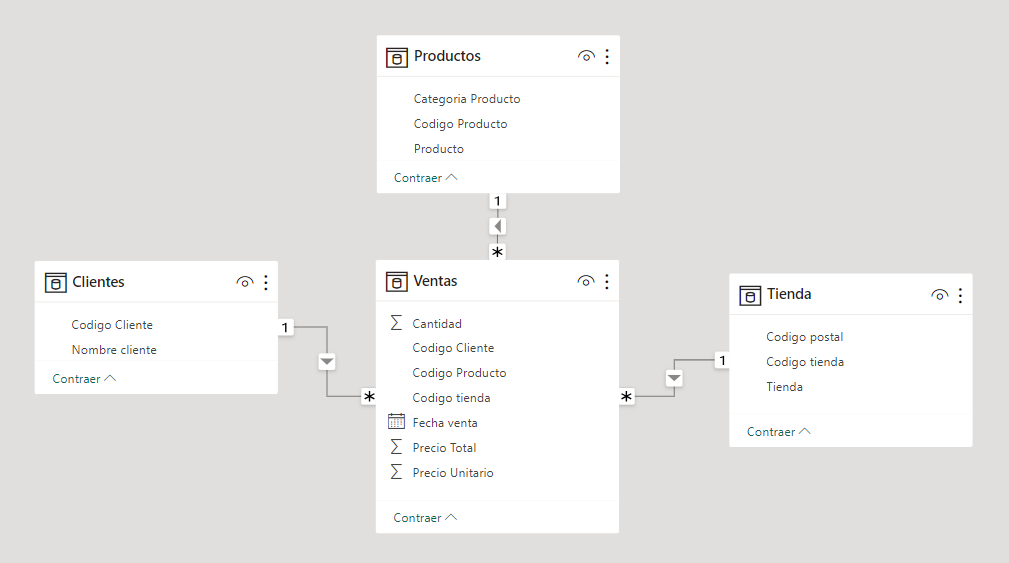Open the Ventas more options menu

coord(607,282)
